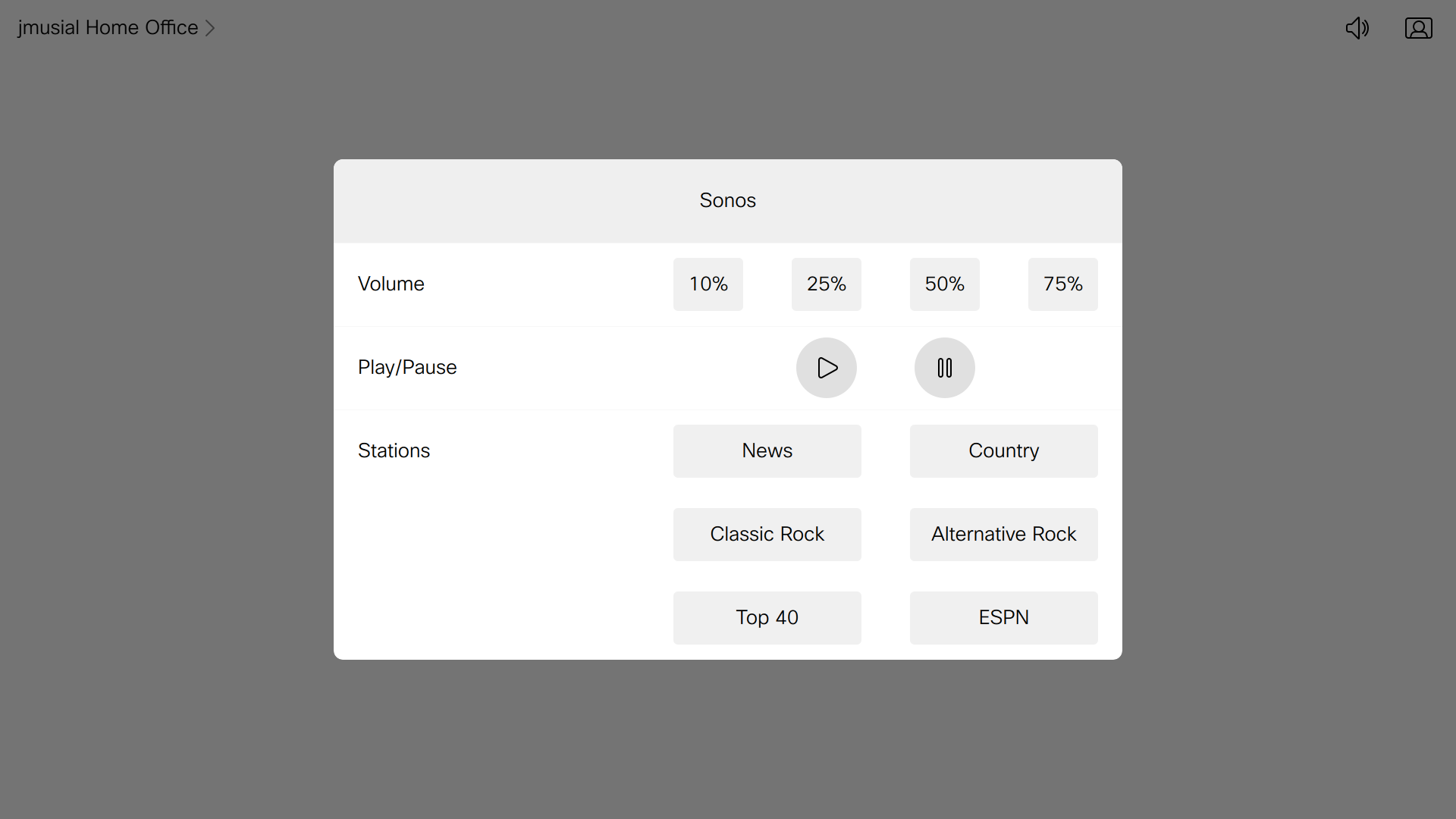Select the ESPN station
1456x819 pixels.
tap(1003, 617)
